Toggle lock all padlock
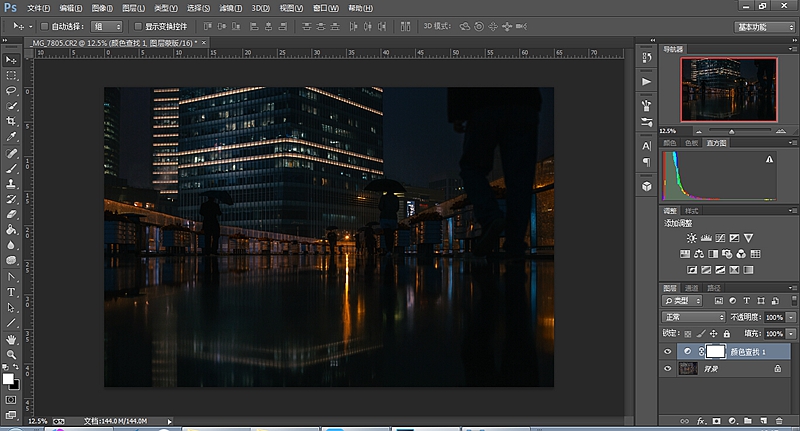Viewport: 800px width, 431px height. [727, 334]
